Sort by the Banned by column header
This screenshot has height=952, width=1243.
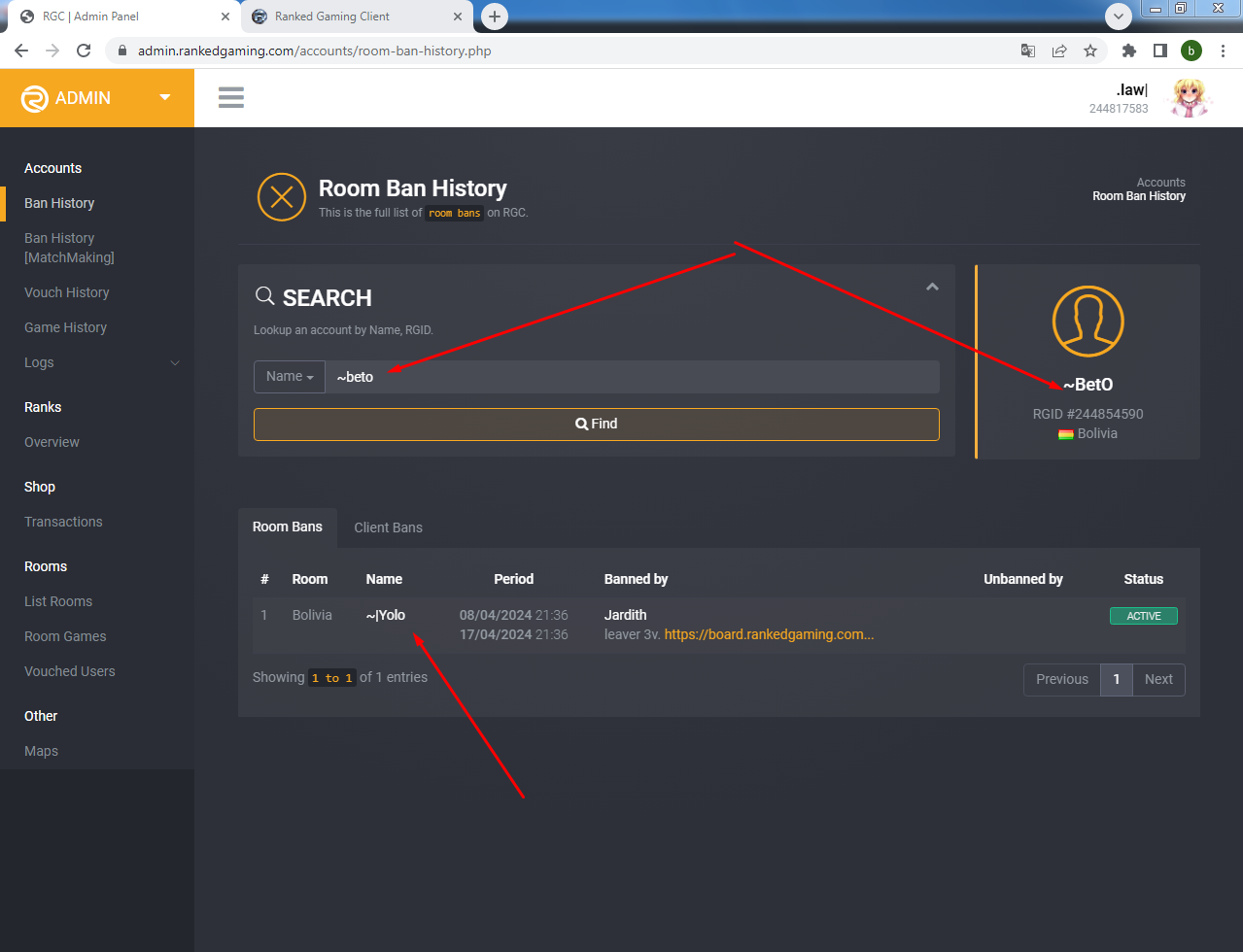tap(637, 579)
